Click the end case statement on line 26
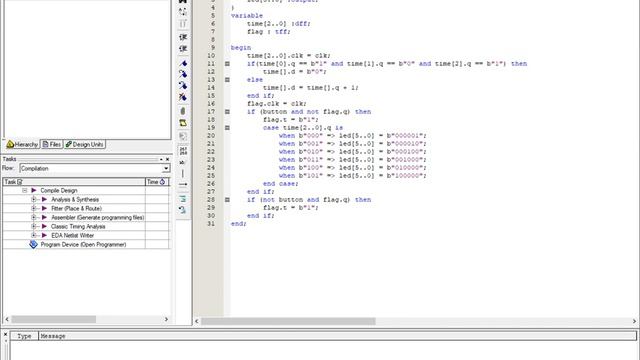 [280, 184]
